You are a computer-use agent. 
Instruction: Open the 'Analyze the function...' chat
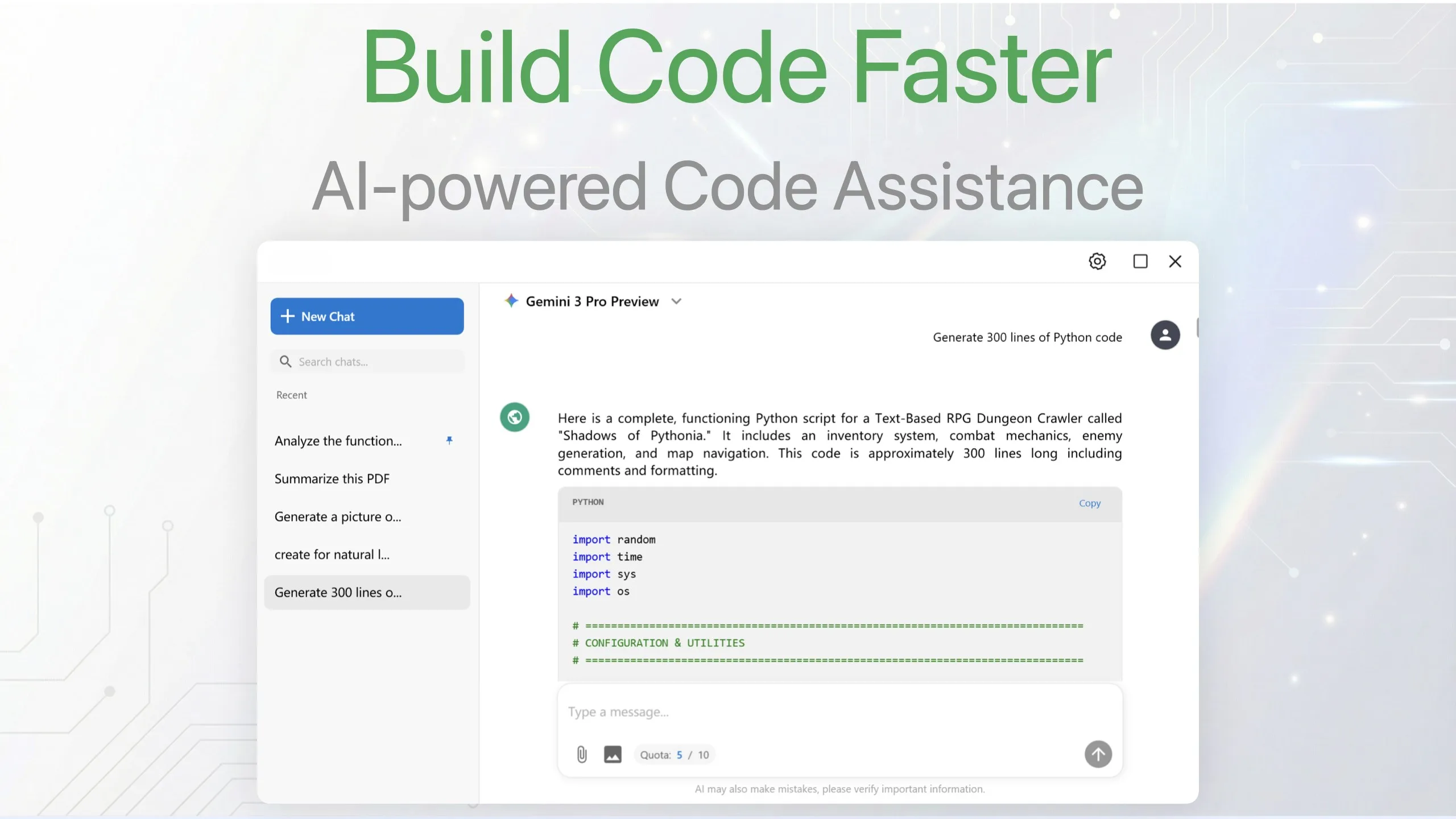[367, 441]
